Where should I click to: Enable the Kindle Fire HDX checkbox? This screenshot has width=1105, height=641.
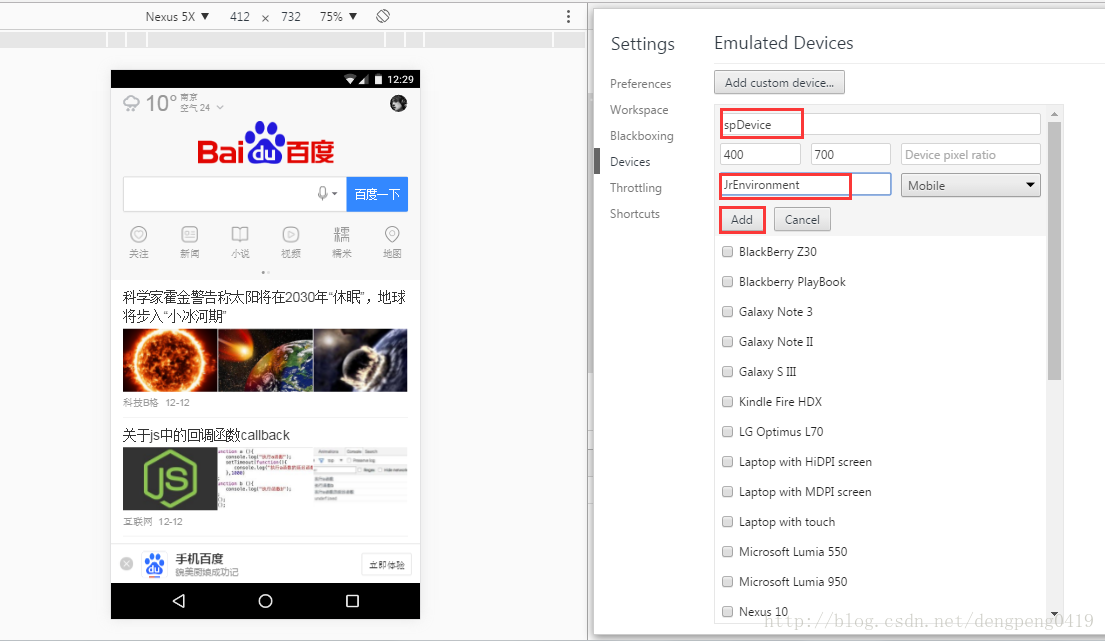[x=727, y=402]
